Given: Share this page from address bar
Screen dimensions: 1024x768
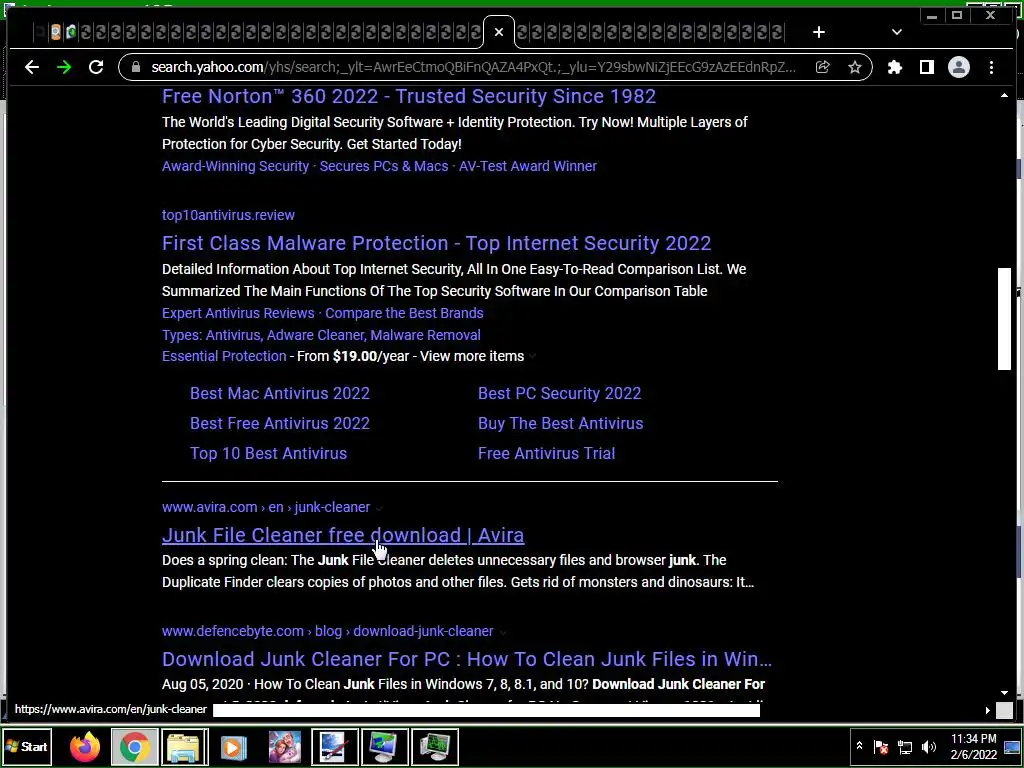Looking at the screenshot, I should [823, 67].
